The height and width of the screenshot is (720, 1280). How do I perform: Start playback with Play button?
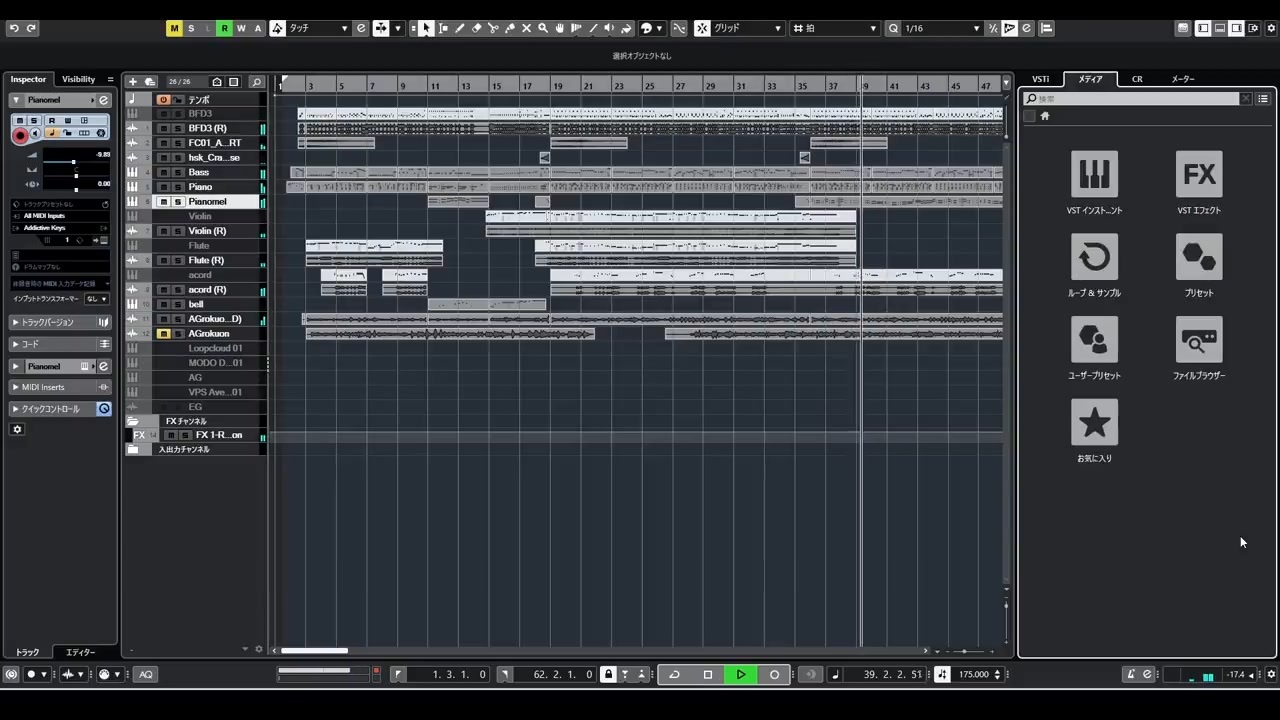click(741, 674)
